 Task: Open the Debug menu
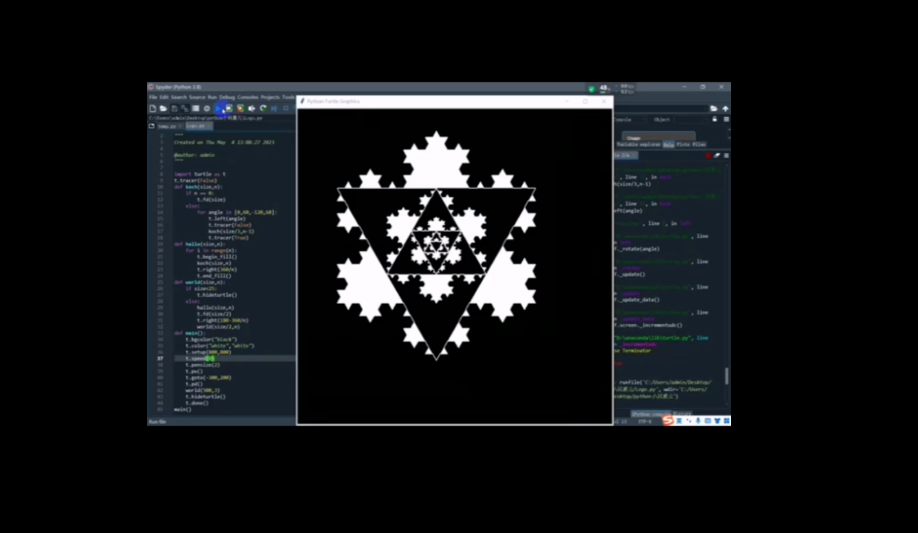pyautogui.click(x=227, y=97)
